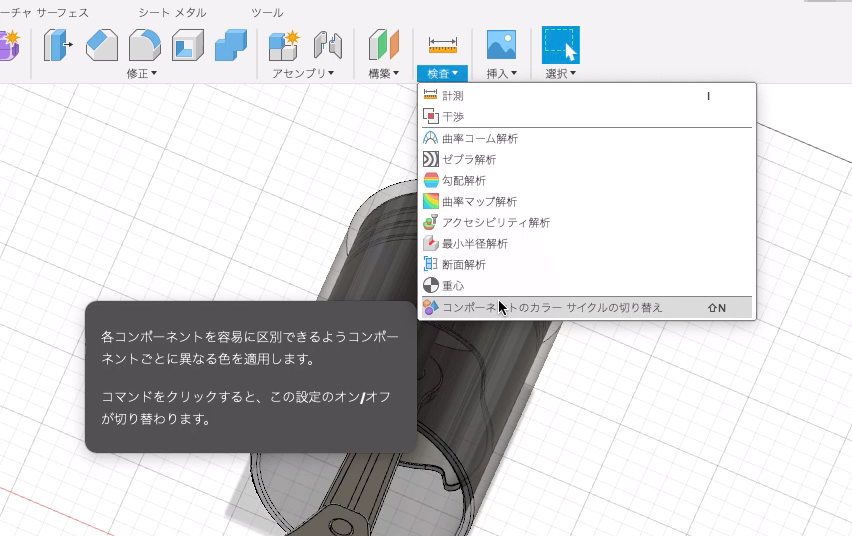Switch to the シート メタル tab
The image size is (852, 536).
click(172, 13)
